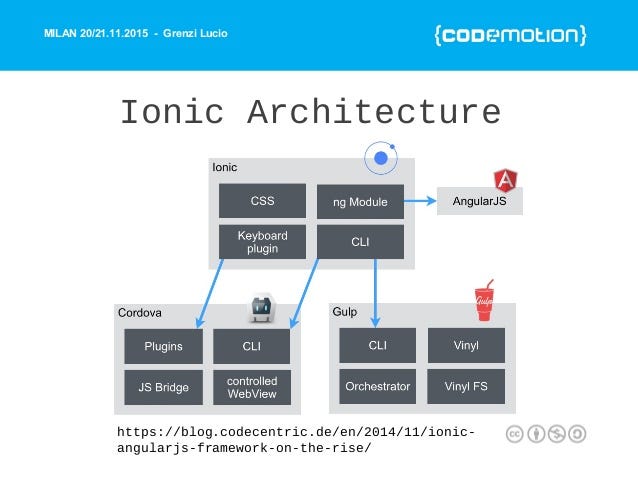
Task: Click the red Gulp cup logo
Action: click(x=484, y=300)
